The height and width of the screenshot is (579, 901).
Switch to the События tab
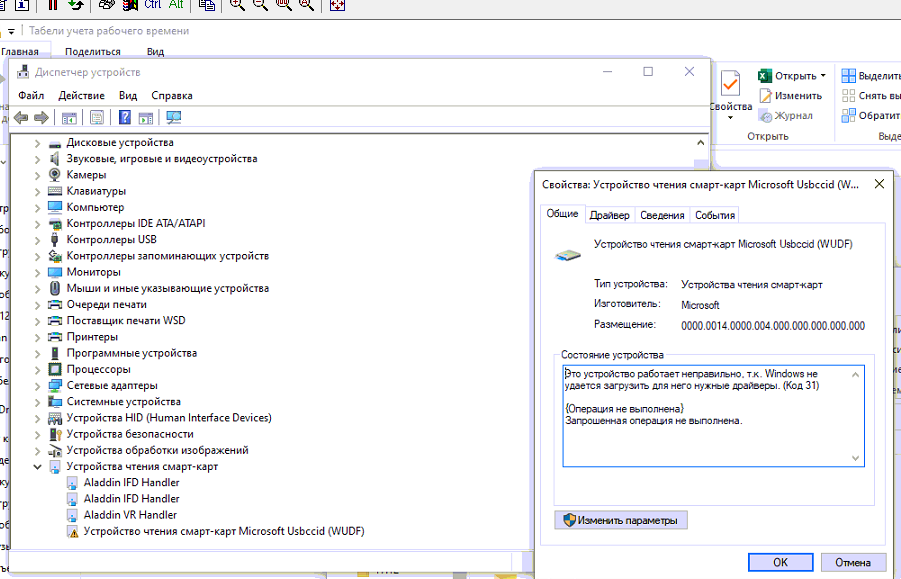715,215
